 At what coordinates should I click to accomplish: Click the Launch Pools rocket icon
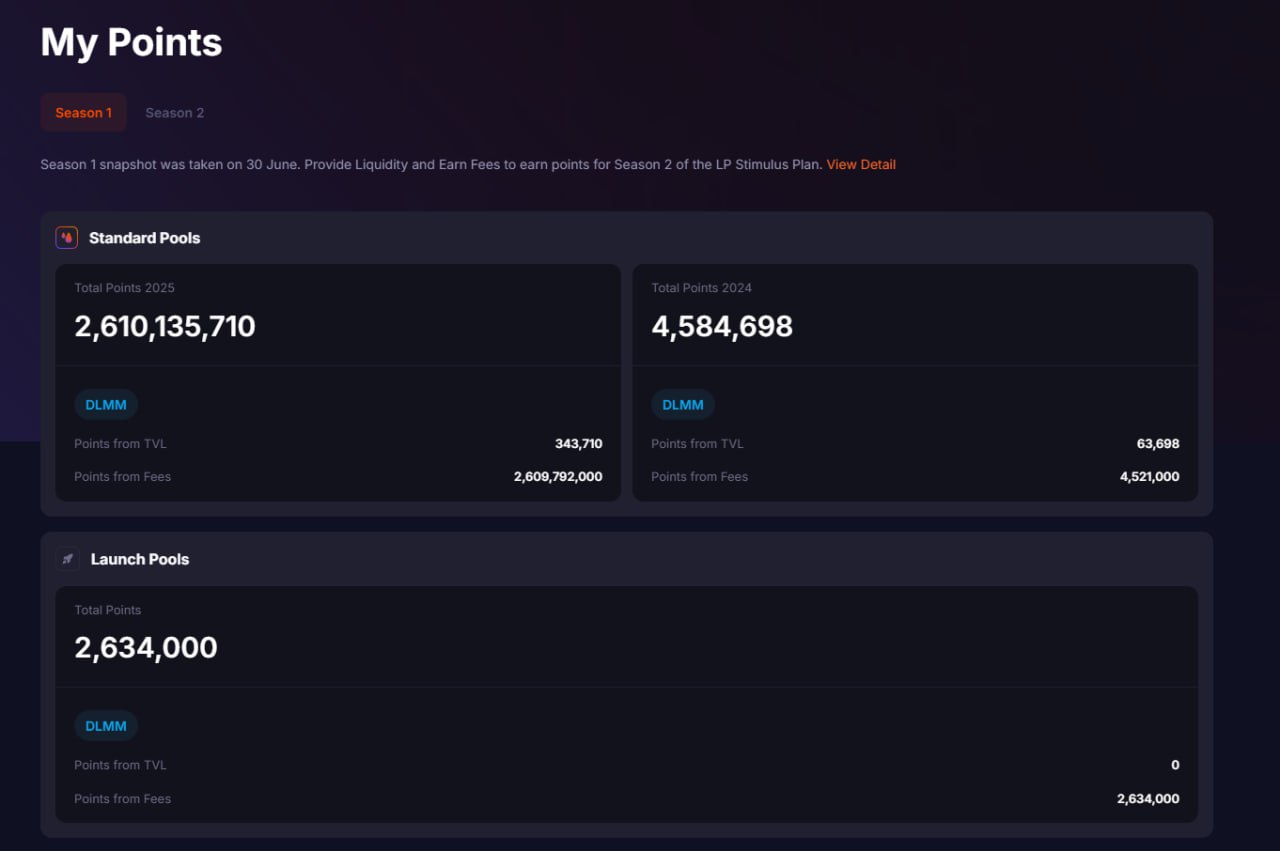tap(67, 559)
